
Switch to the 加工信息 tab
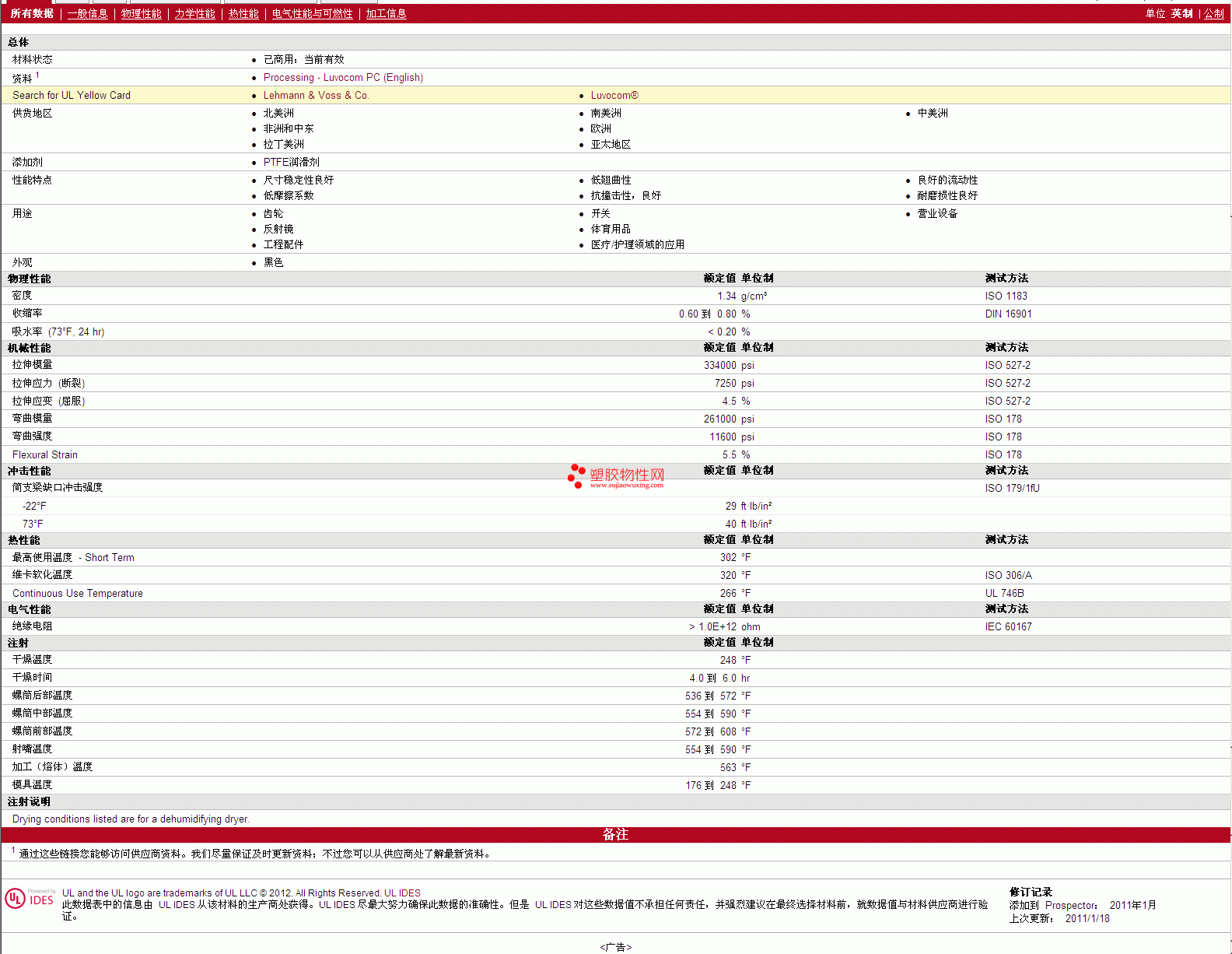[x=387, y=14]
